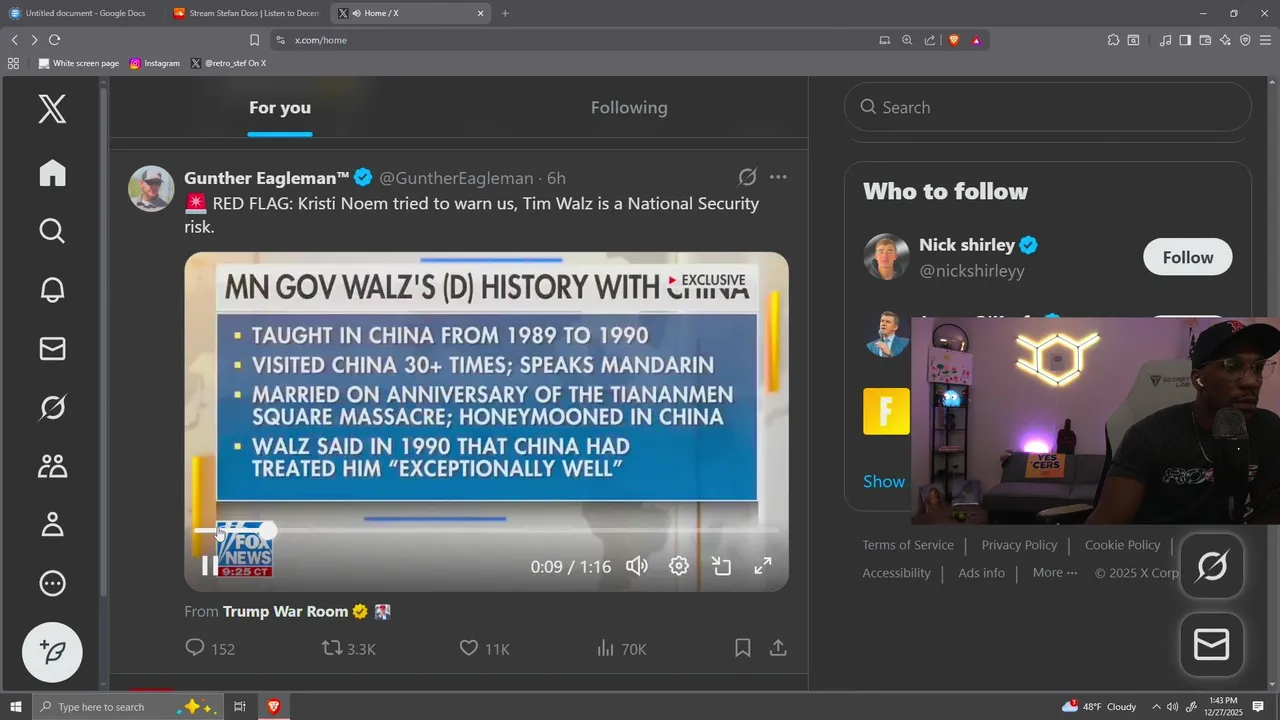This screenshot has width=1280, height=720.
Task: View post analytics showing 70K
Action: coord(621,648)
